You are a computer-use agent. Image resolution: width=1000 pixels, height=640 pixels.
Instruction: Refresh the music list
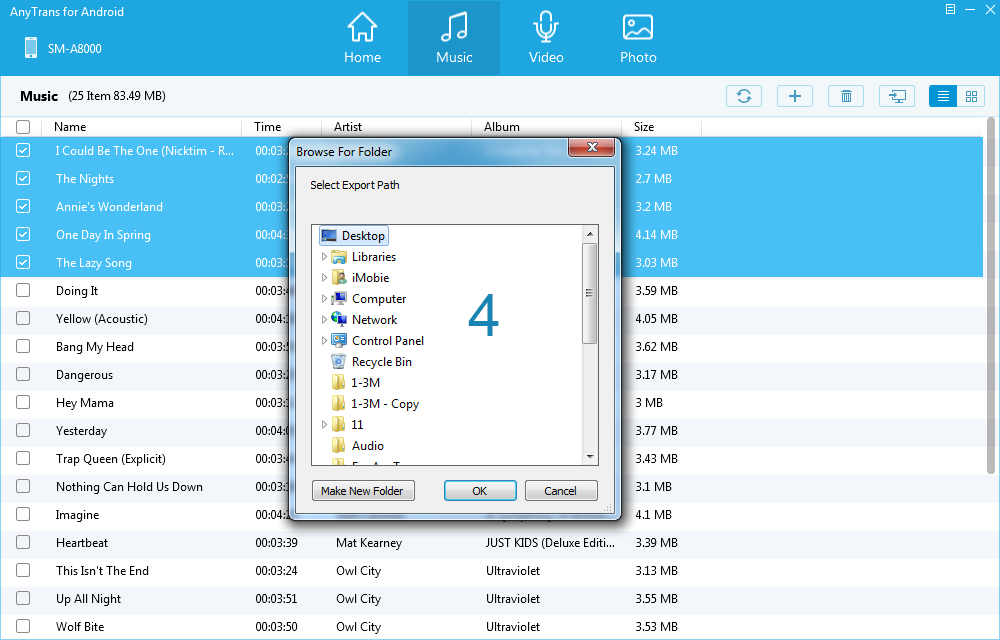point(744,96)
